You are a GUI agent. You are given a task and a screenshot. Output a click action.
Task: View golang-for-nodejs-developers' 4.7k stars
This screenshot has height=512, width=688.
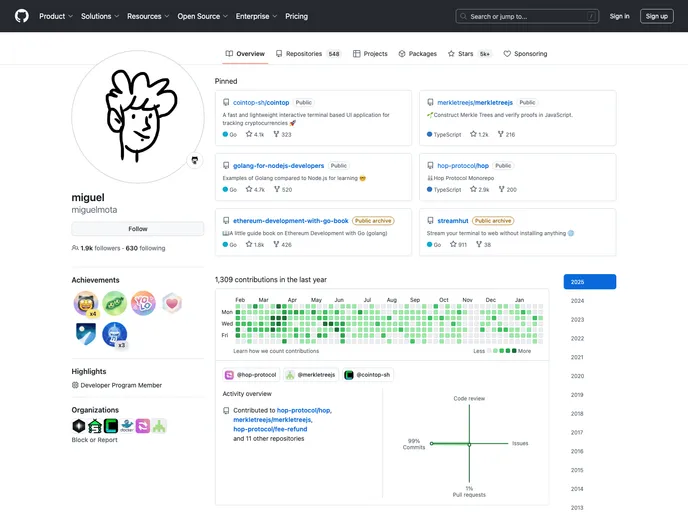point(255,190)
